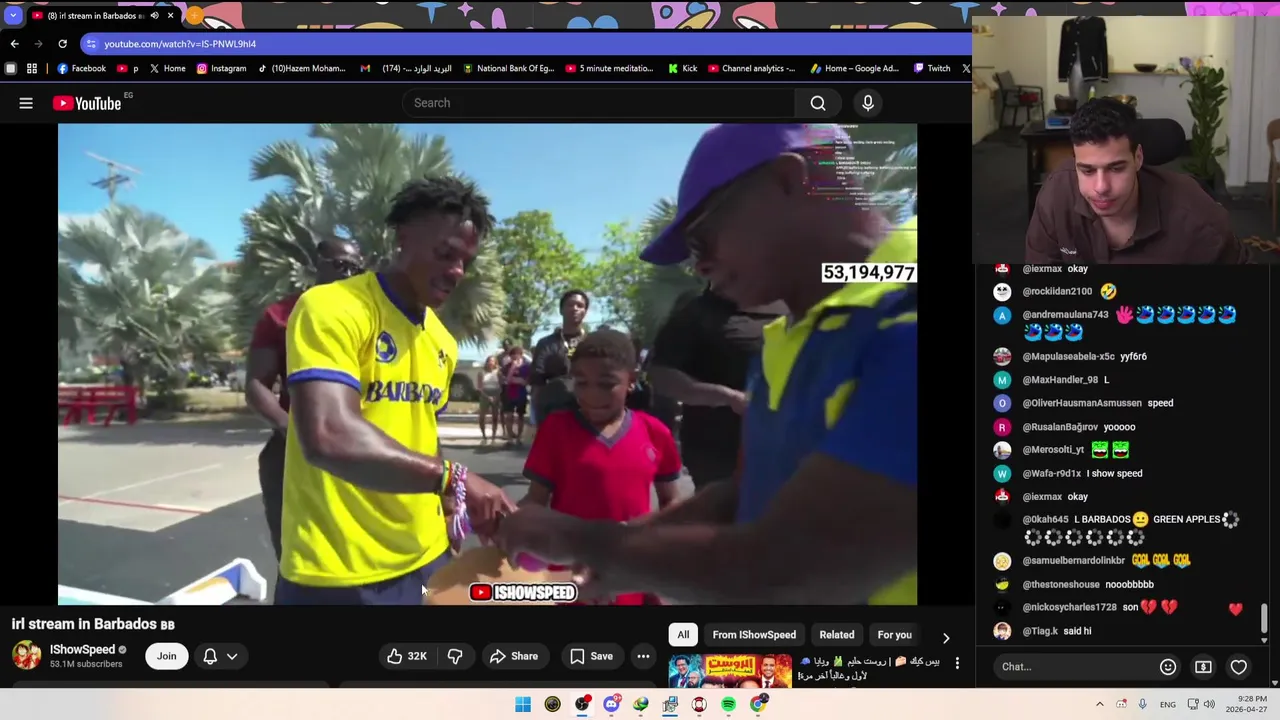The image size is (1280, 720).
Task: Dislike the video with thumbs down
Action: 455,656
